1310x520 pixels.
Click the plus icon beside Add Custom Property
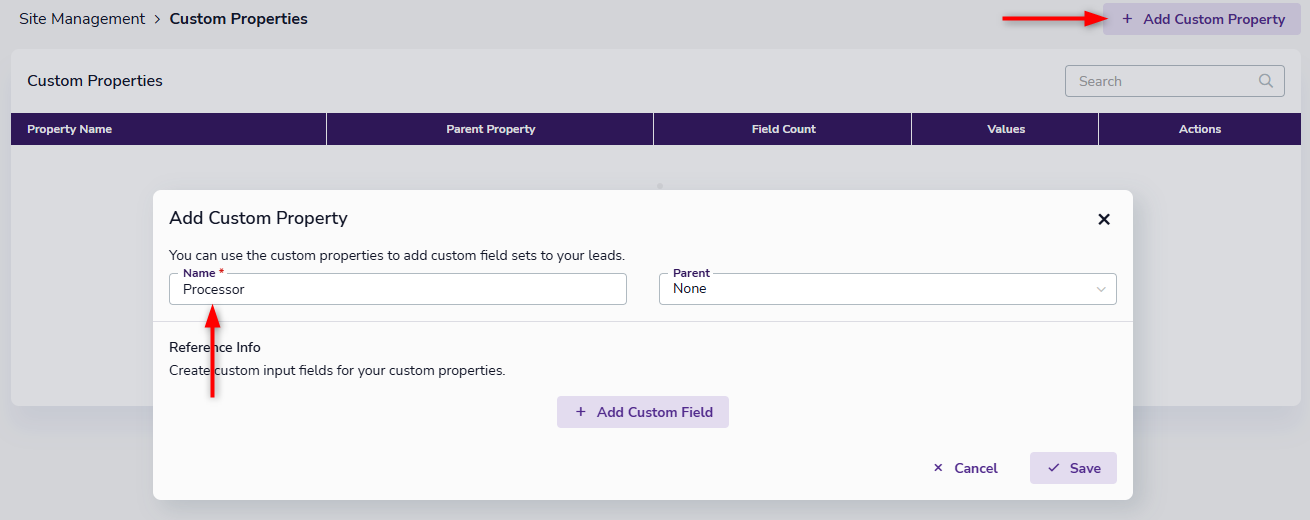1127,19
